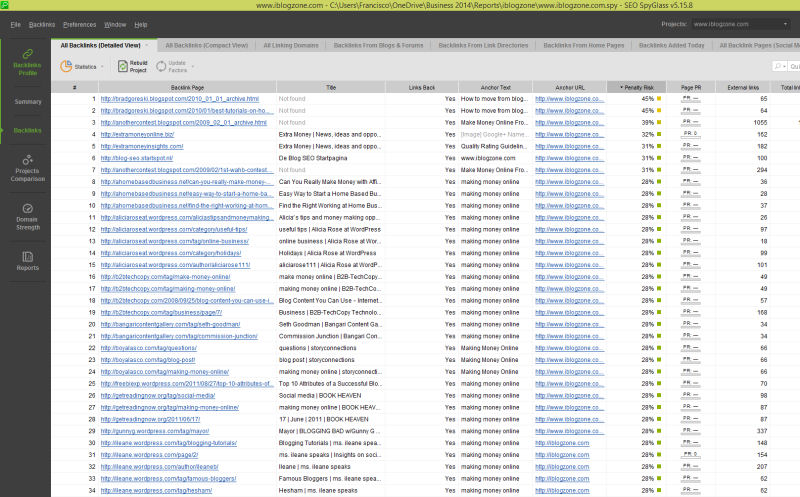This screenshot has width=800, height=497.
Task: Click yellow penalty risk marker in row 2
Action: coord(659,111)
